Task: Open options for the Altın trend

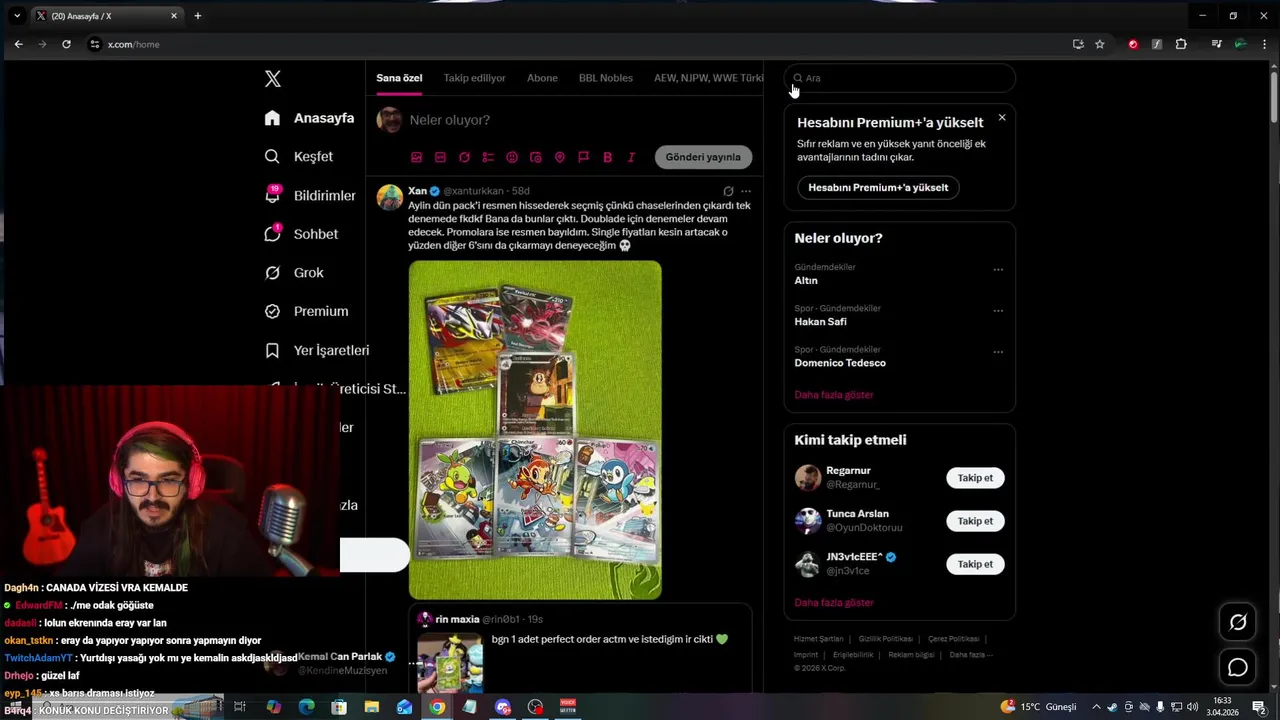Action: (x=998, y=270)
